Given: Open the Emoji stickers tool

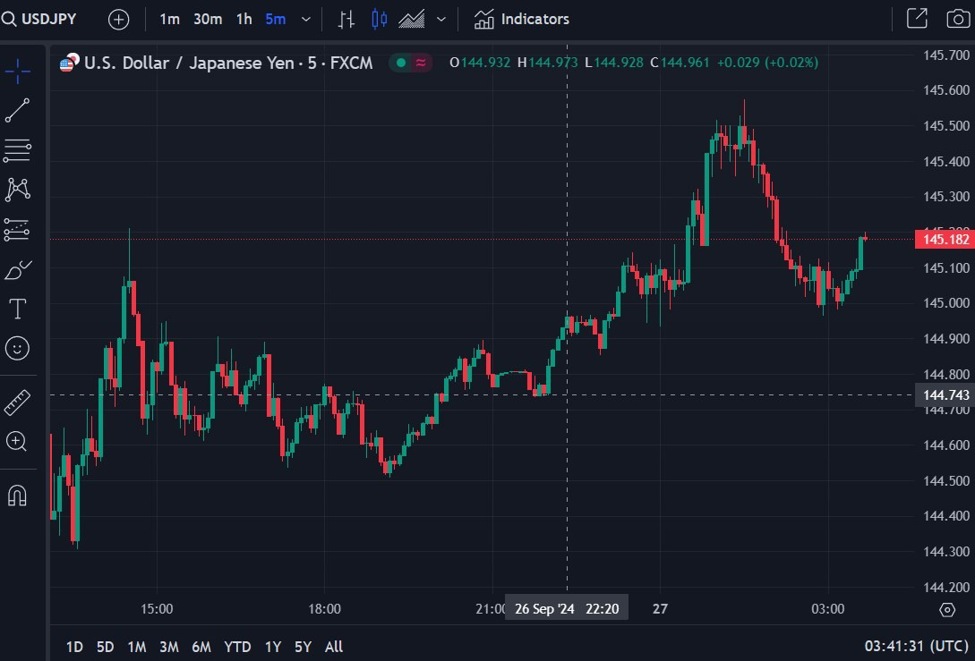Looking at the screenshot, I should point(17,348).
